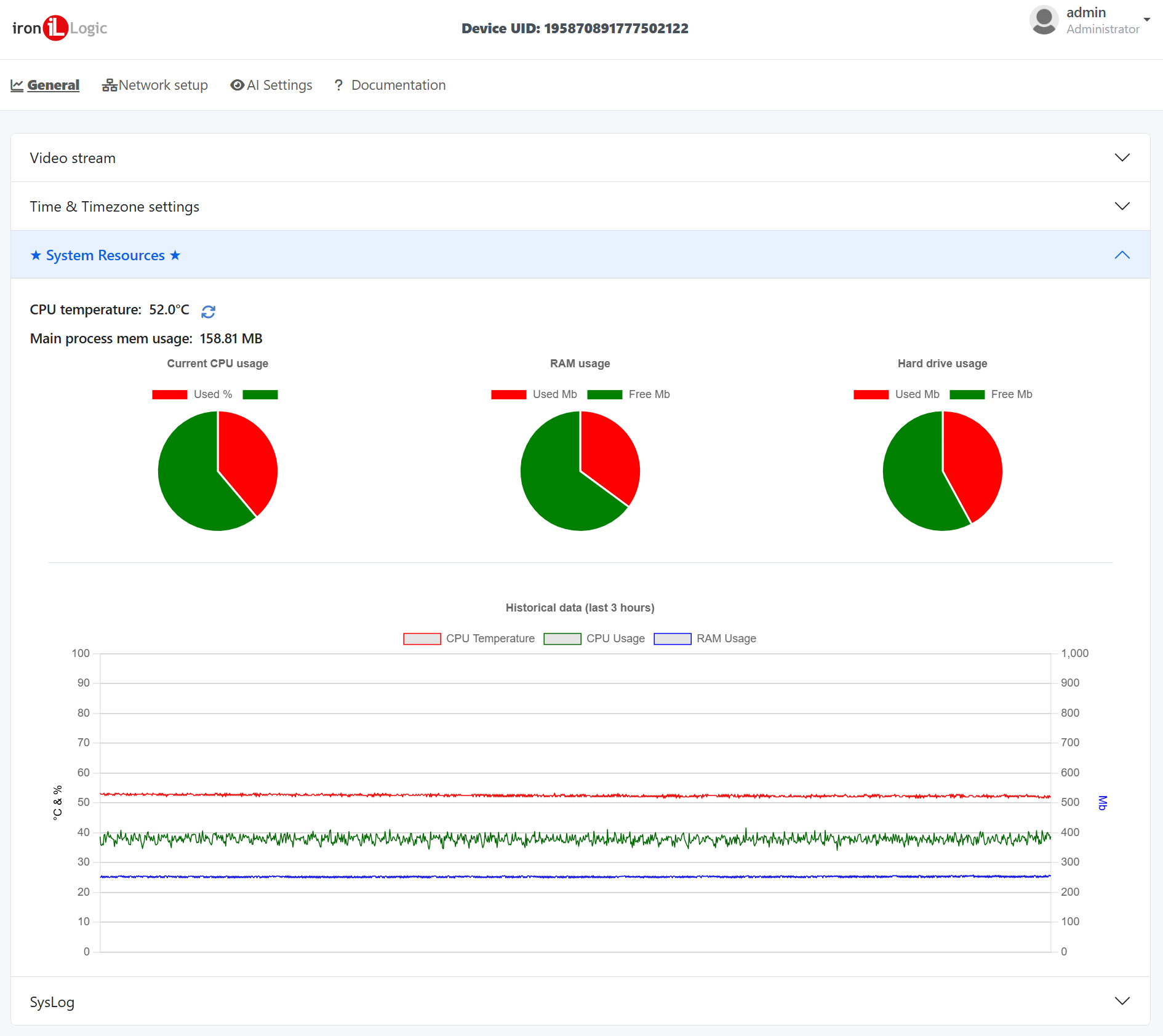Image resolution: width=1163 pixels, height=1036 pixels.
Task: Click red Used Mb swatch for RAM usage
Action: pos(508,394)
